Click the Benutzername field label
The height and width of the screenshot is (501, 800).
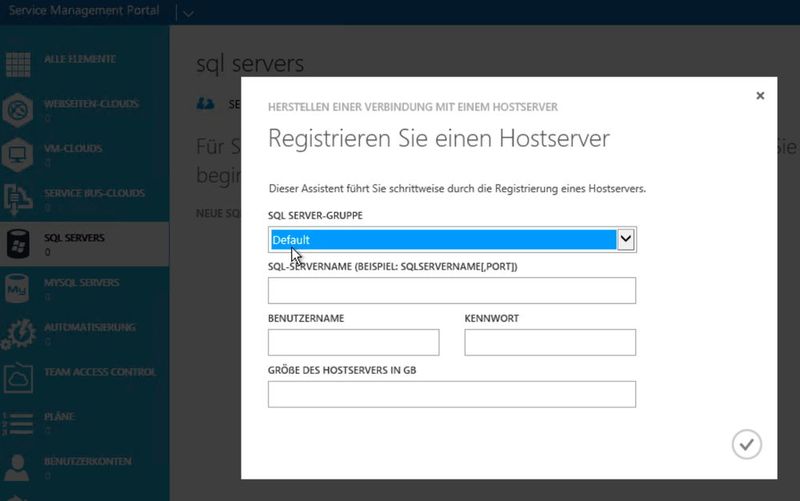306,318
